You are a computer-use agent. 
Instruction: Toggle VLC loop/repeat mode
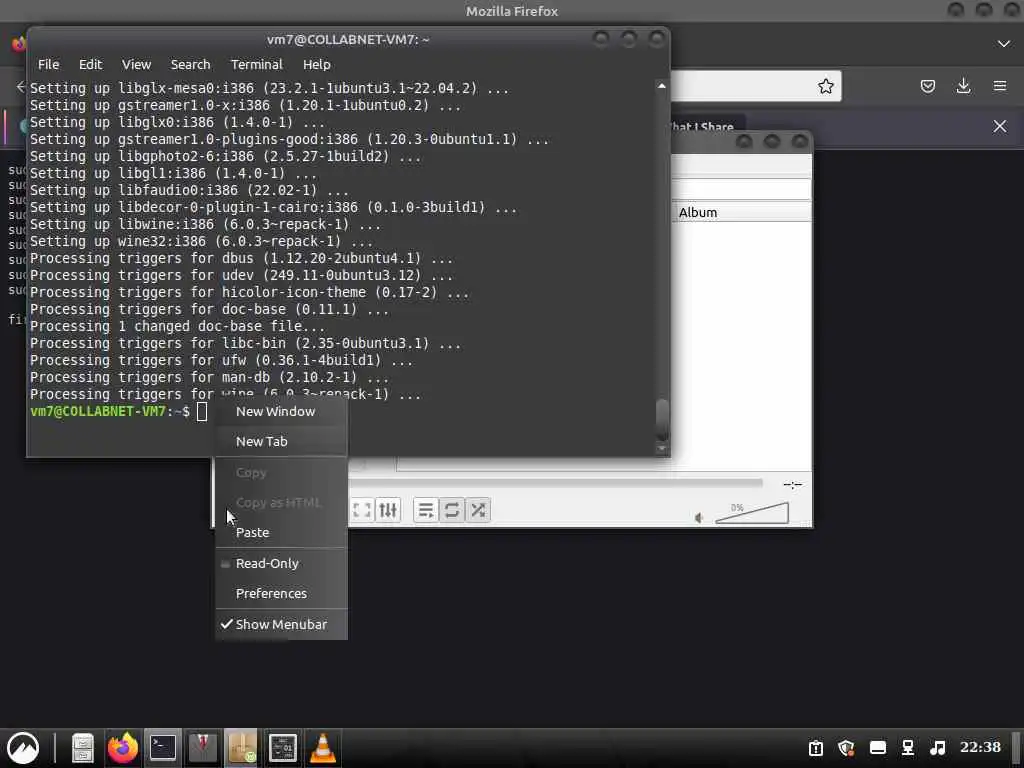click(x=452, y=510)
